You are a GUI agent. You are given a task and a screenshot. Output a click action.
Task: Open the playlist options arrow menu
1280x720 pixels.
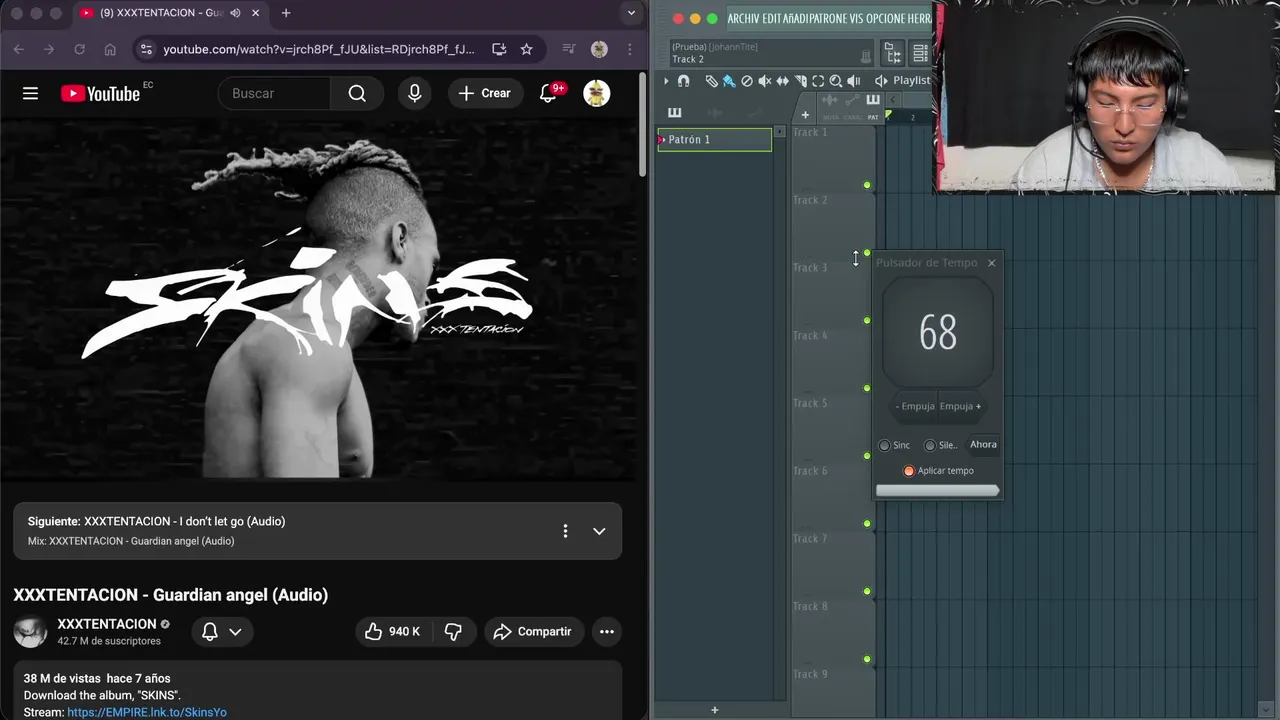(x=666, y=81)
